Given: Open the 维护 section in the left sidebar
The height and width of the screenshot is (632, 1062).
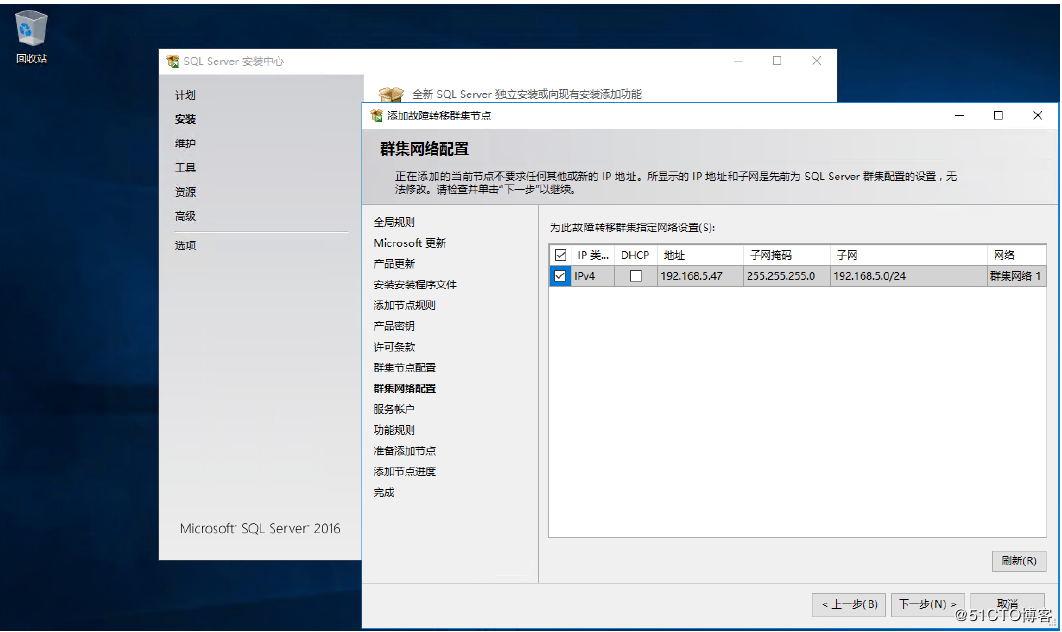Looking at the screenshot, I should (x=184, y=144).
